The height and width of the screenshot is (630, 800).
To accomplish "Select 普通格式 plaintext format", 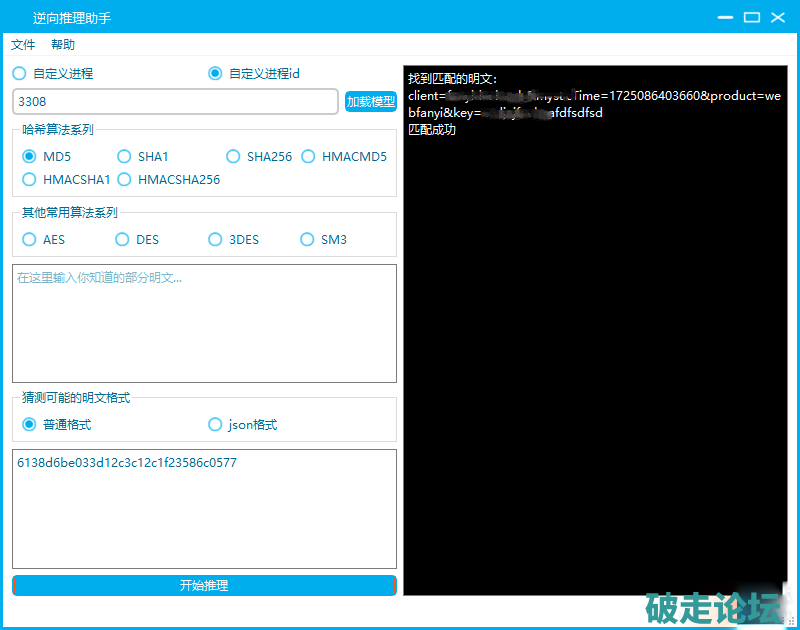I will [30, 425].
